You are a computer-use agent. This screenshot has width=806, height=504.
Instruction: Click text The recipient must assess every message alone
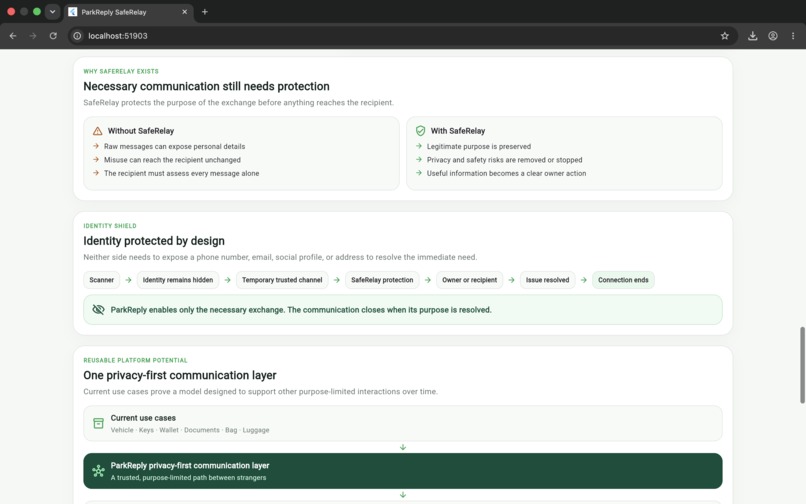(181, 173)
